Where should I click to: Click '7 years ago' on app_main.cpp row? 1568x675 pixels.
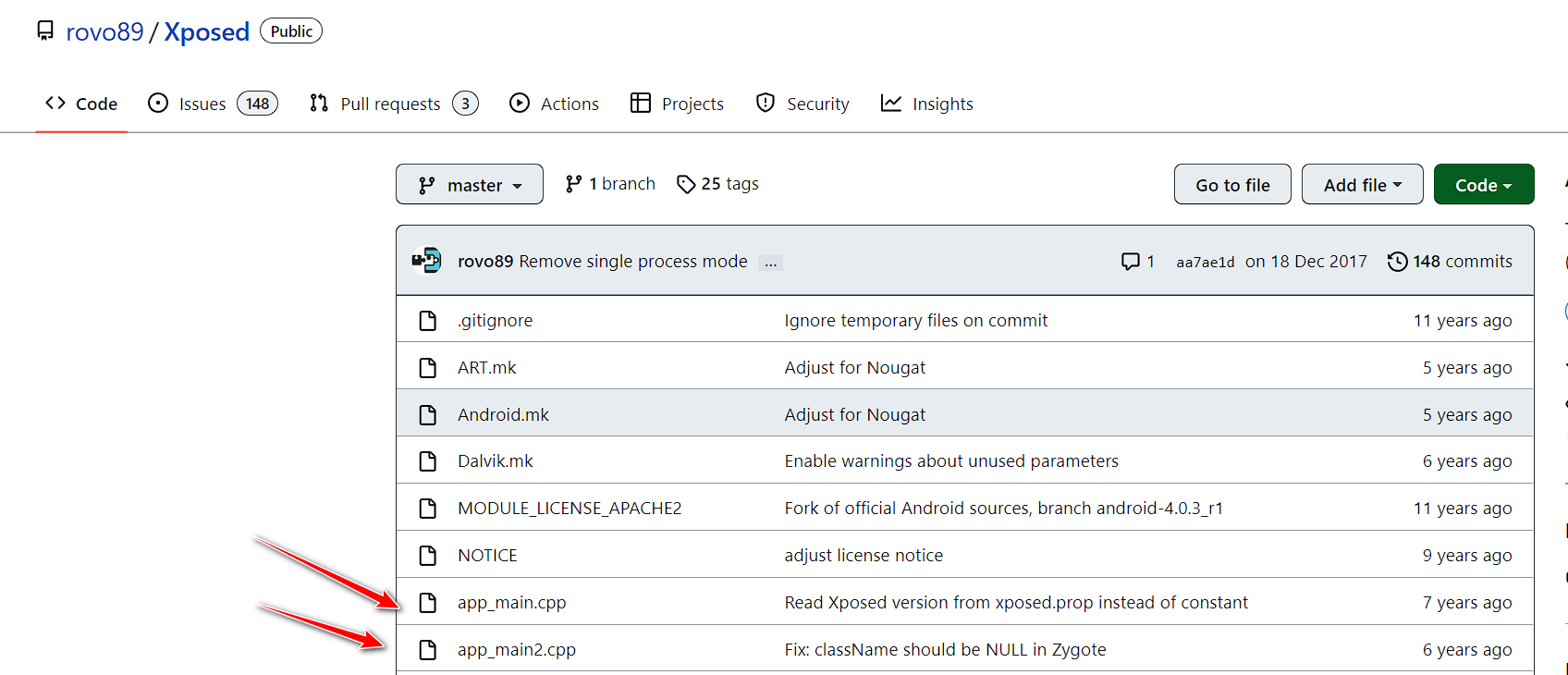pyautogui.click(x=1467, y=603)
